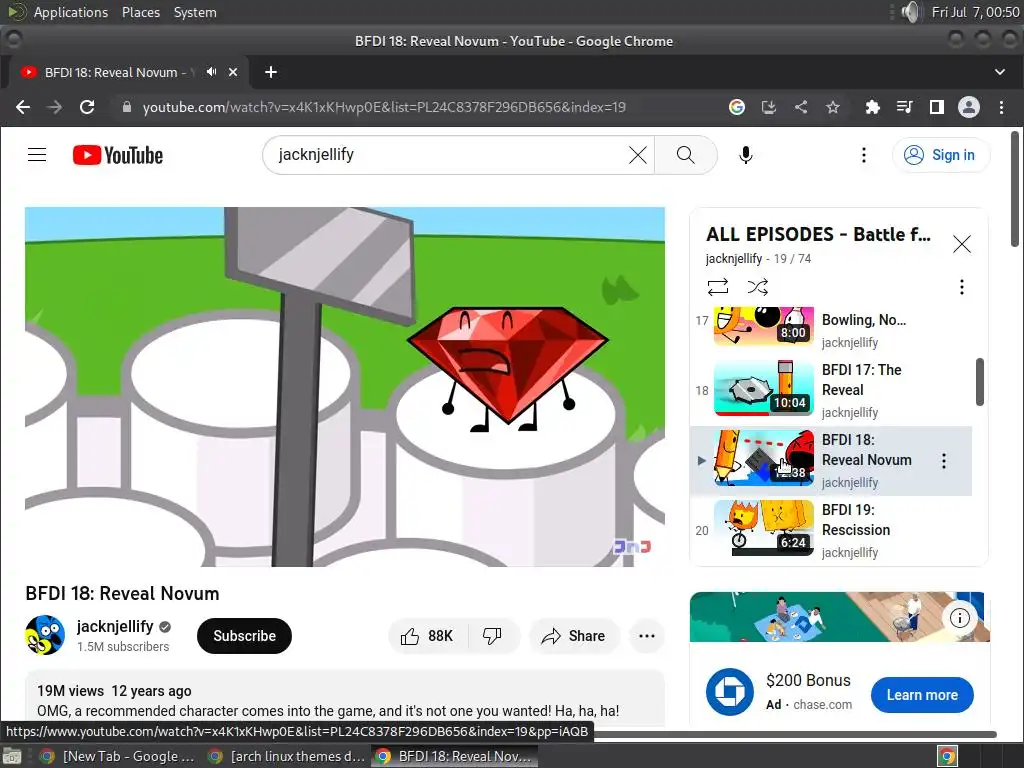1024x768 pixels.
Task: Open jacknjellify channel avatar
Action: pyautogui.click(x=45, y=635)
